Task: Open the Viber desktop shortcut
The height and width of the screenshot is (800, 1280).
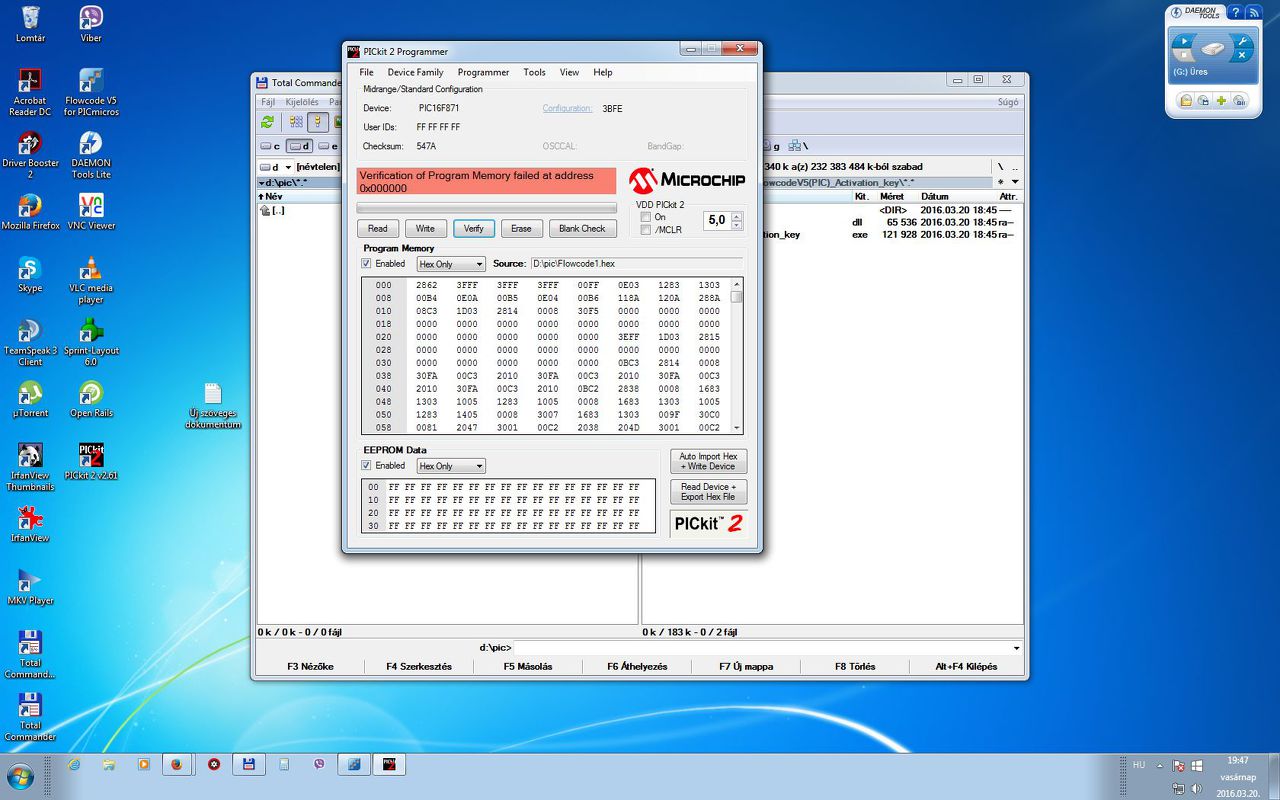Action: (91, 24)
